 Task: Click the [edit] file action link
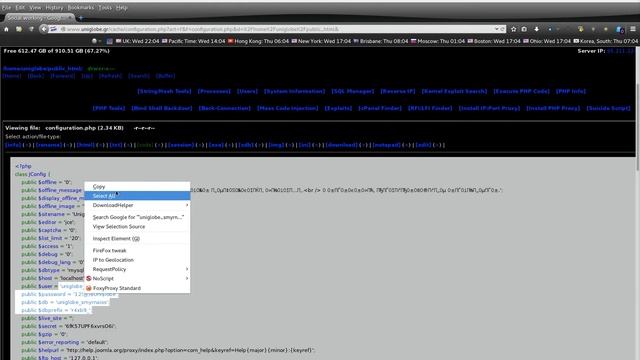tap(423, 145)
